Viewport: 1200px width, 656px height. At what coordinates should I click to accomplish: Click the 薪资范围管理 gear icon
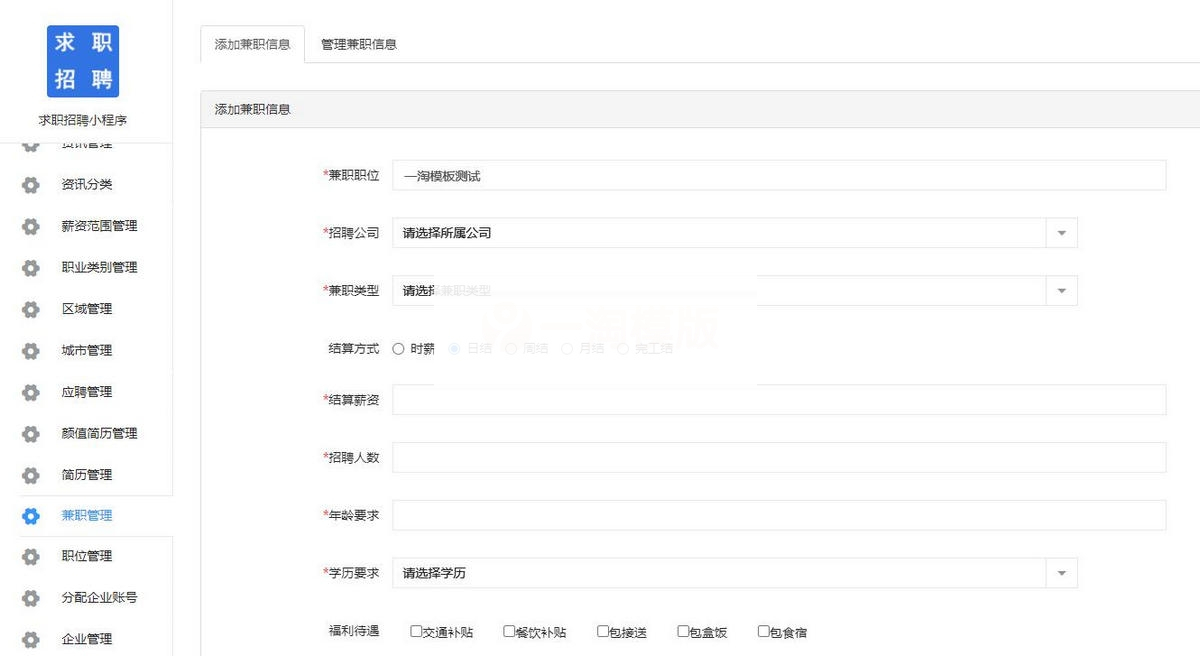point(29,226)
